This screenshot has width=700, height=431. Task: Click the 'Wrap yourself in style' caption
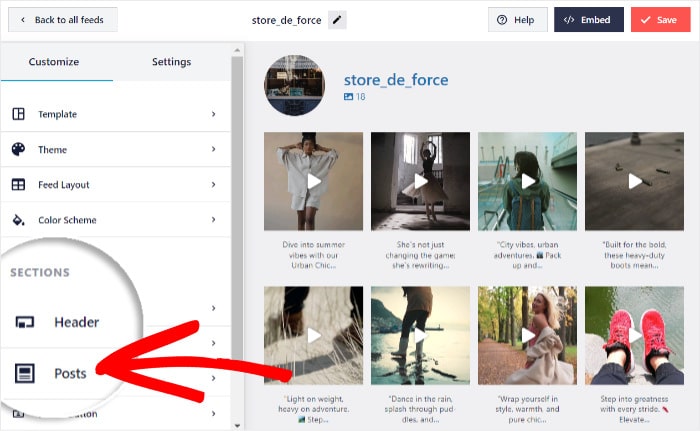click(527, 409)
